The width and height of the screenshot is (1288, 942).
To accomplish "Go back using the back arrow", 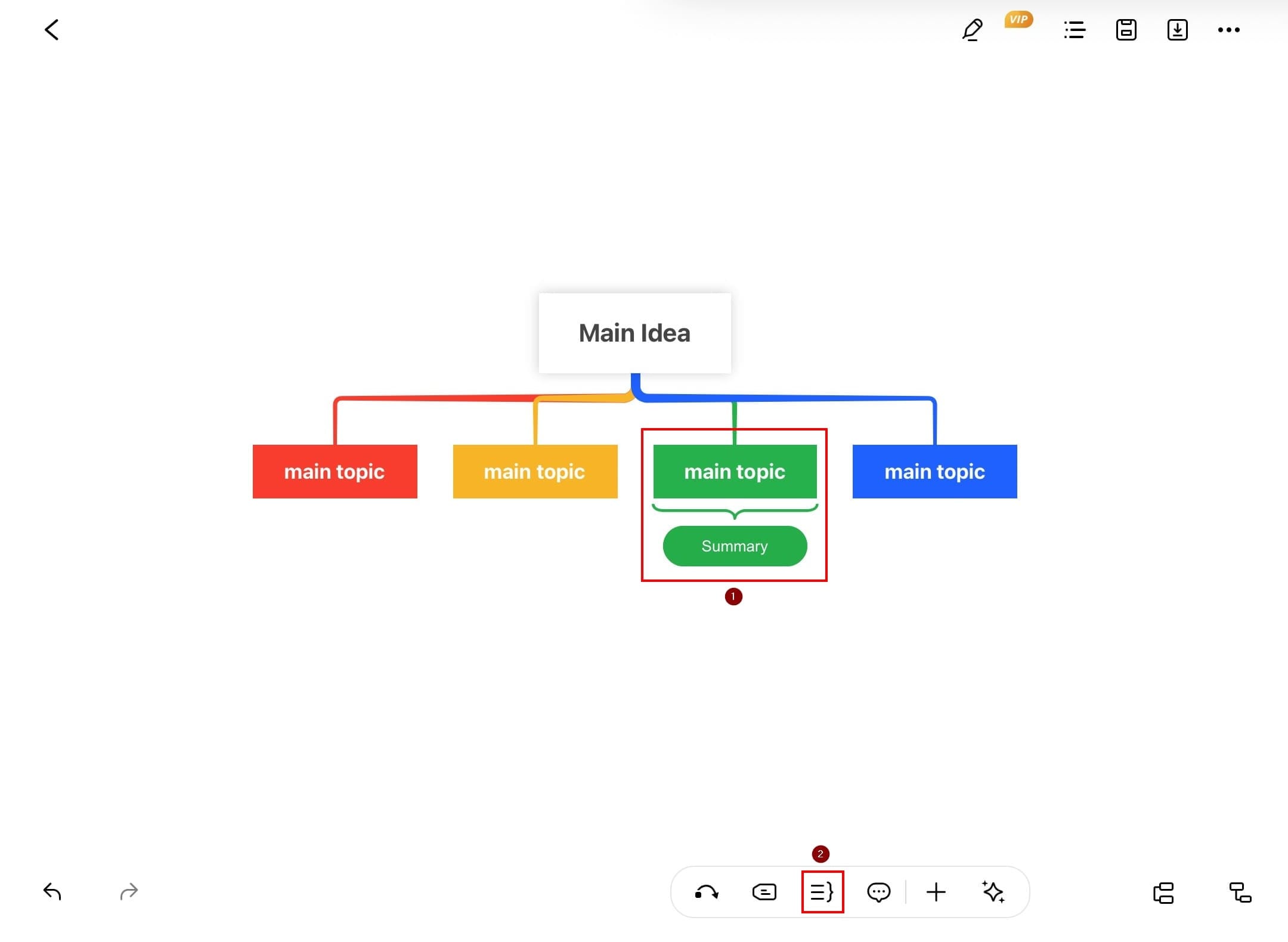I will 52,30.
